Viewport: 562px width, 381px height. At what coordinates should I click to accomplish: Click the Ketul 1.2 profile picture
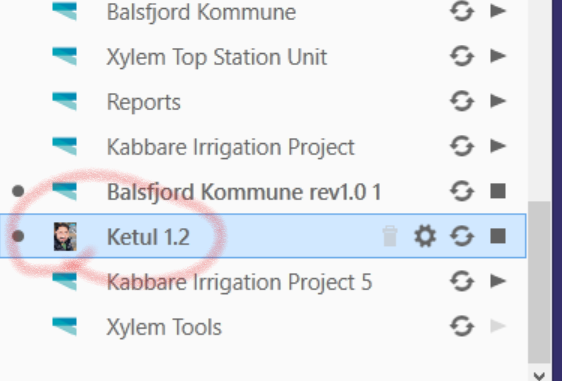(x=65, y=236)
